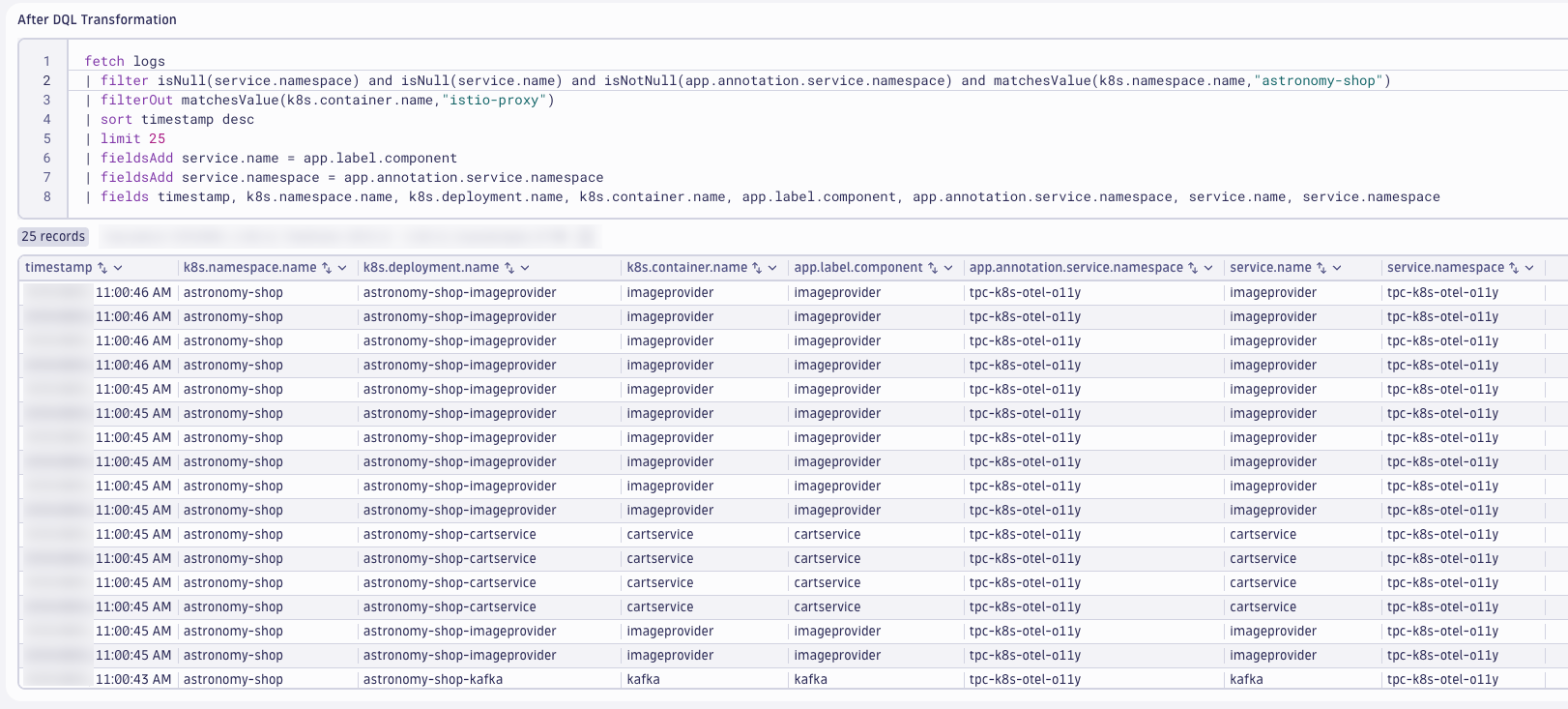Click the app.annotation.service.namespace header label
This screenshot has height=709, width=1568.
pos(1076,268)
